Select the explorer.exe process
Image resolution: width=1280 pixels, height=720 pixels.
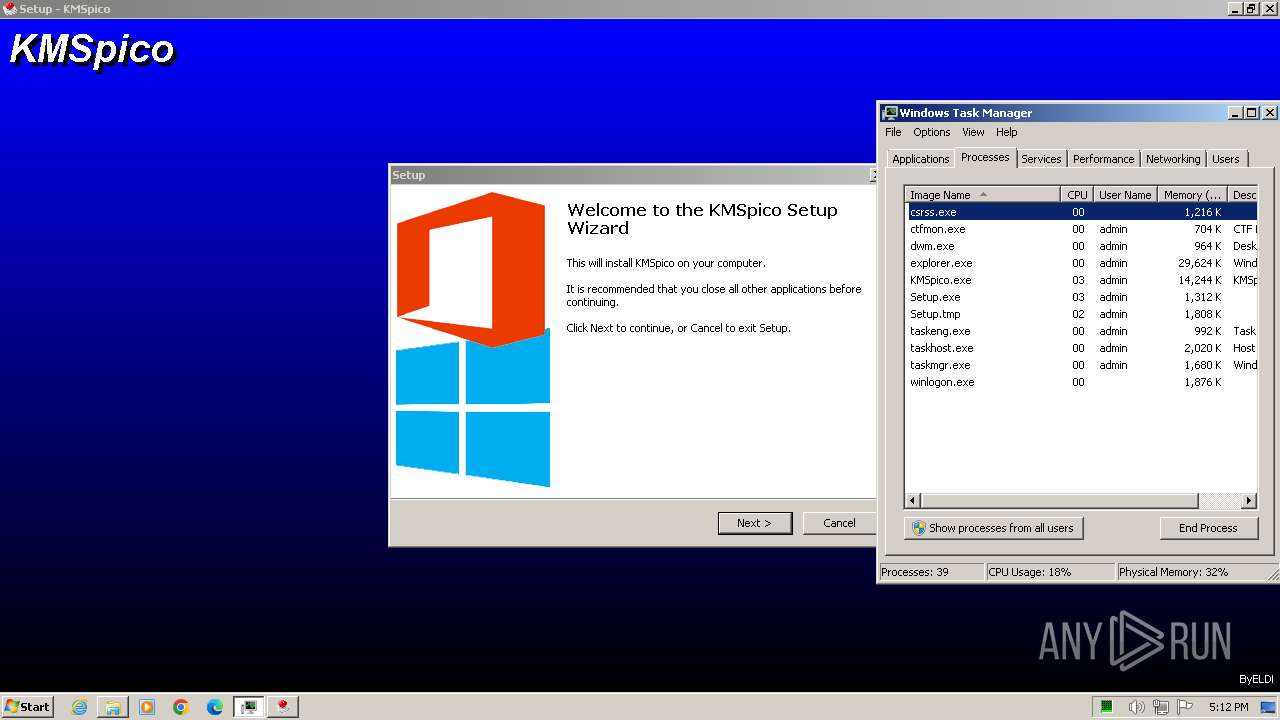pos(1081,263)
